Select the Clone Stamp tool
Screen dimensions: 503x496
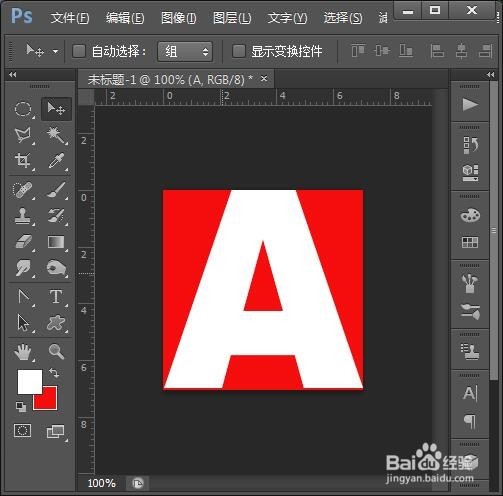23,216
